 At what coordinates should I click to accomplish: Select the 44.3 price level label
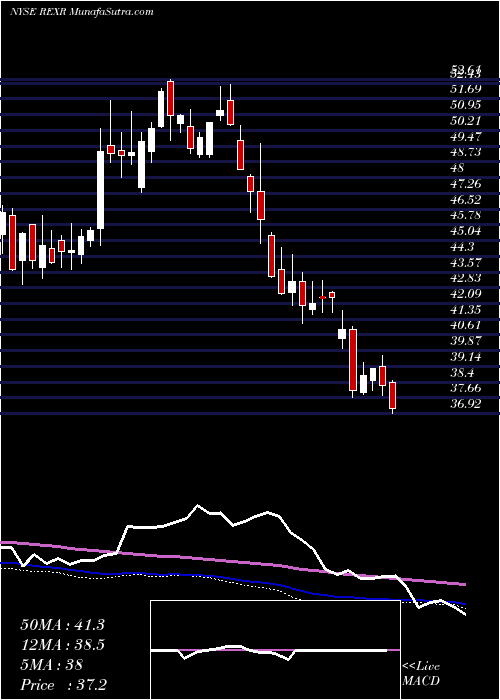[x=462, y=247]
